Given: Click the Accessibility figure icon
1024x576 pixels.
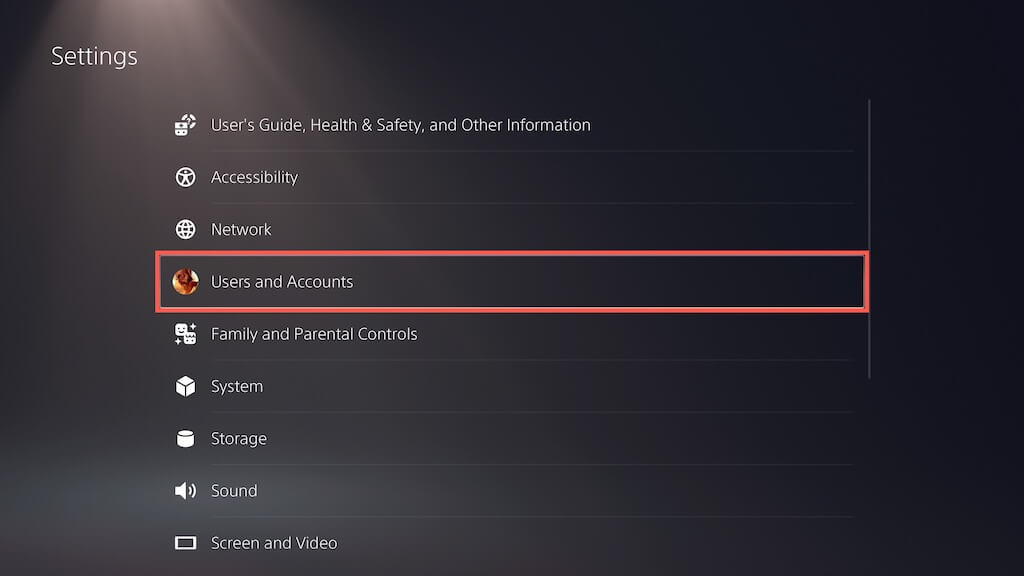Looking at the screenshot, I should [x=185, y=177].
